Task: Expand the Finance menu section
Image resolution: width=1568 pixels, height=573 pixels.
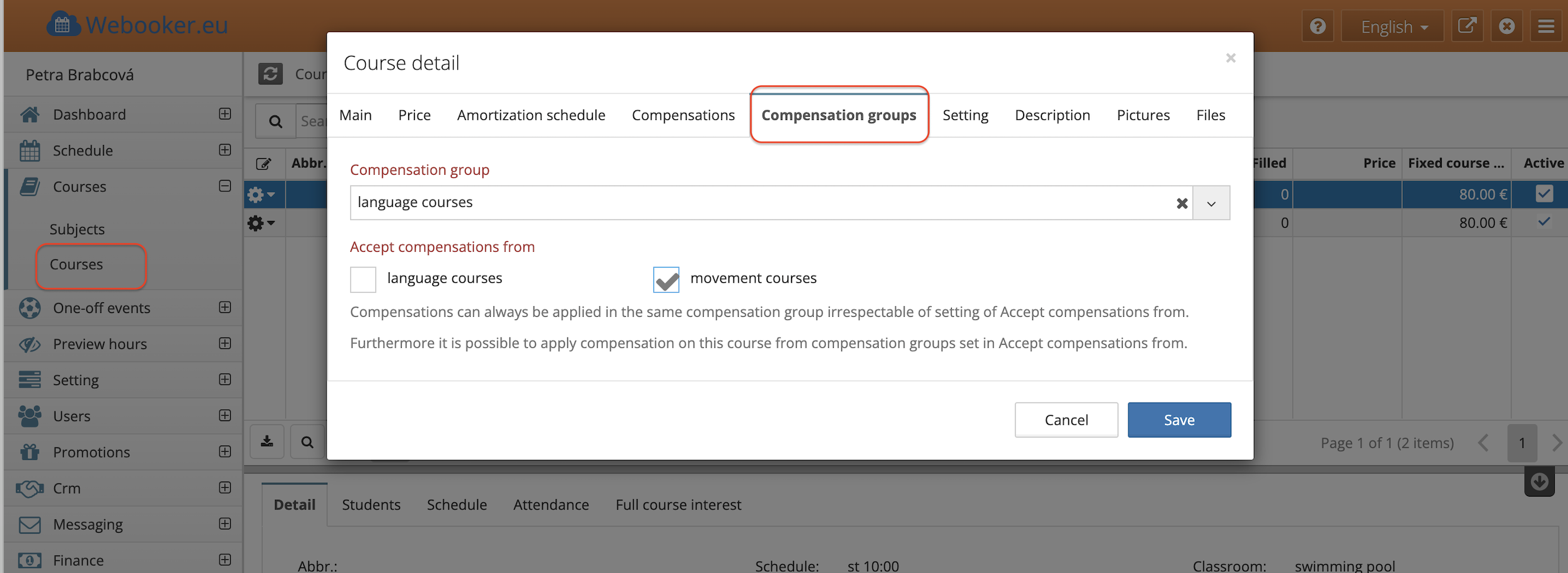Action: (225, 560)
